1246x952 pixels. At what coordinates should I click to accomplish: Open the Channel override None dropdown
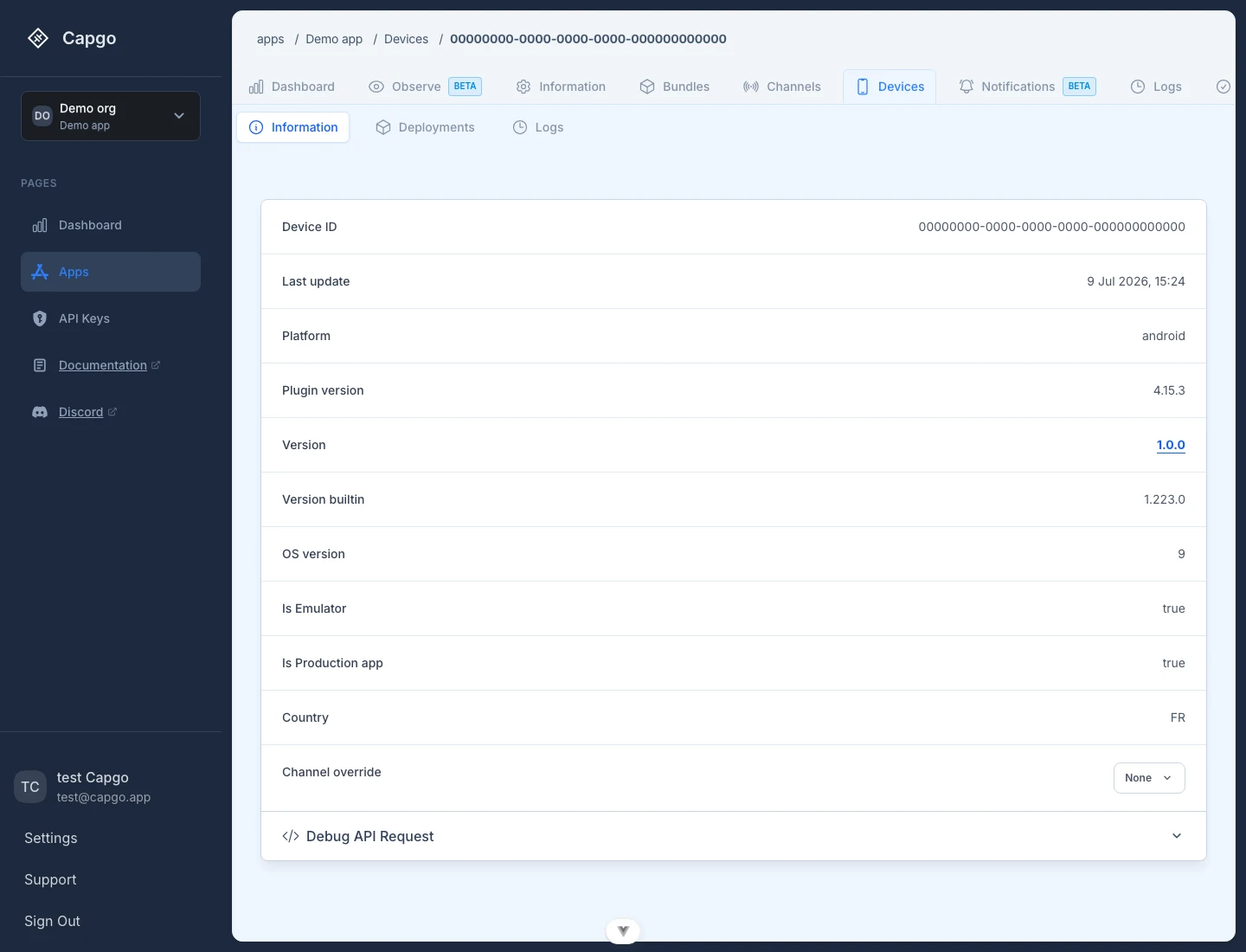point(1149,778)
